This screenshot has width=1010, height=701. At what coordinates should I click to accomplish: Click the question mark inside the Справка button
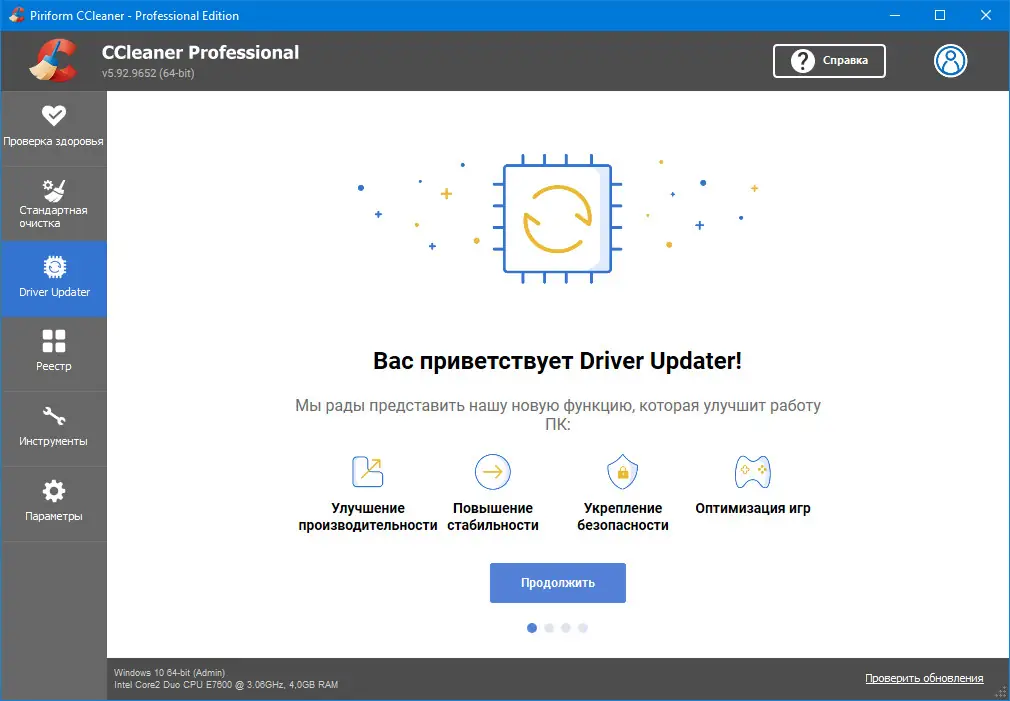pos(803,61)
